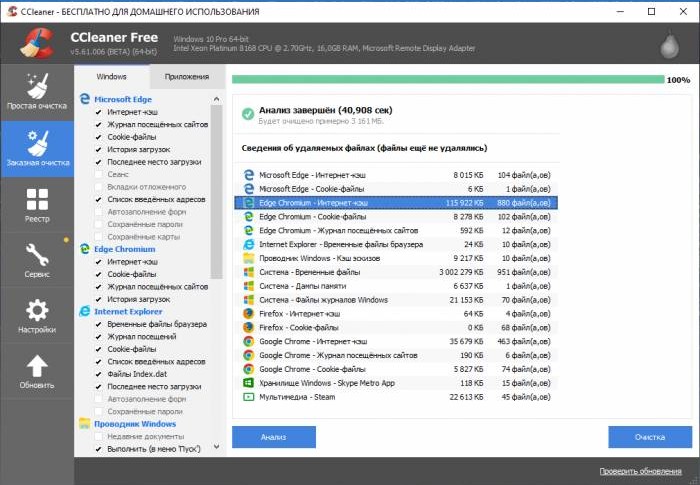700x485 pixels.
Task: Click icon of Internet Explorer - Временные файлы result
Action: pos(249,244)
